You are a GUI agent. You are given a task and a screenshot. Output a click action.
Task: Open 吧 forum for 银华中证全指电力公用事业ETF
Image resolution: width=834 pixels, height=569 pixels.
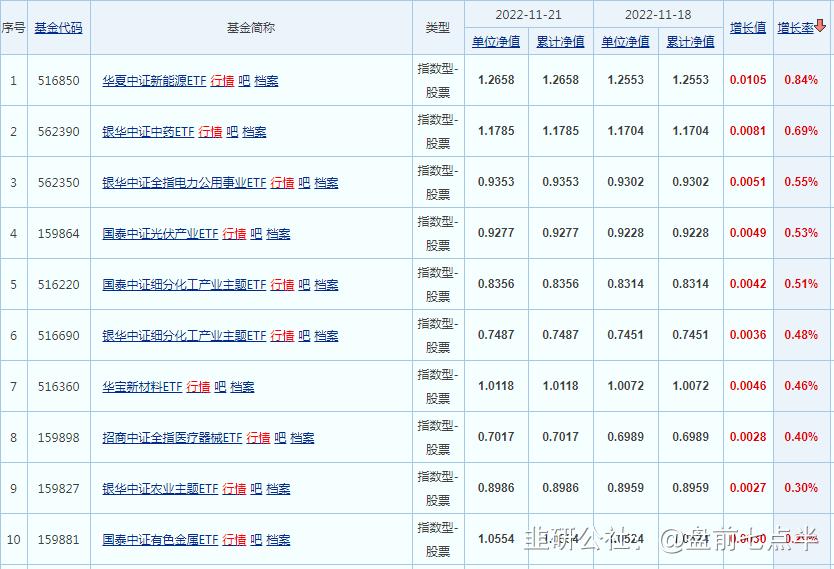point(304,183)
